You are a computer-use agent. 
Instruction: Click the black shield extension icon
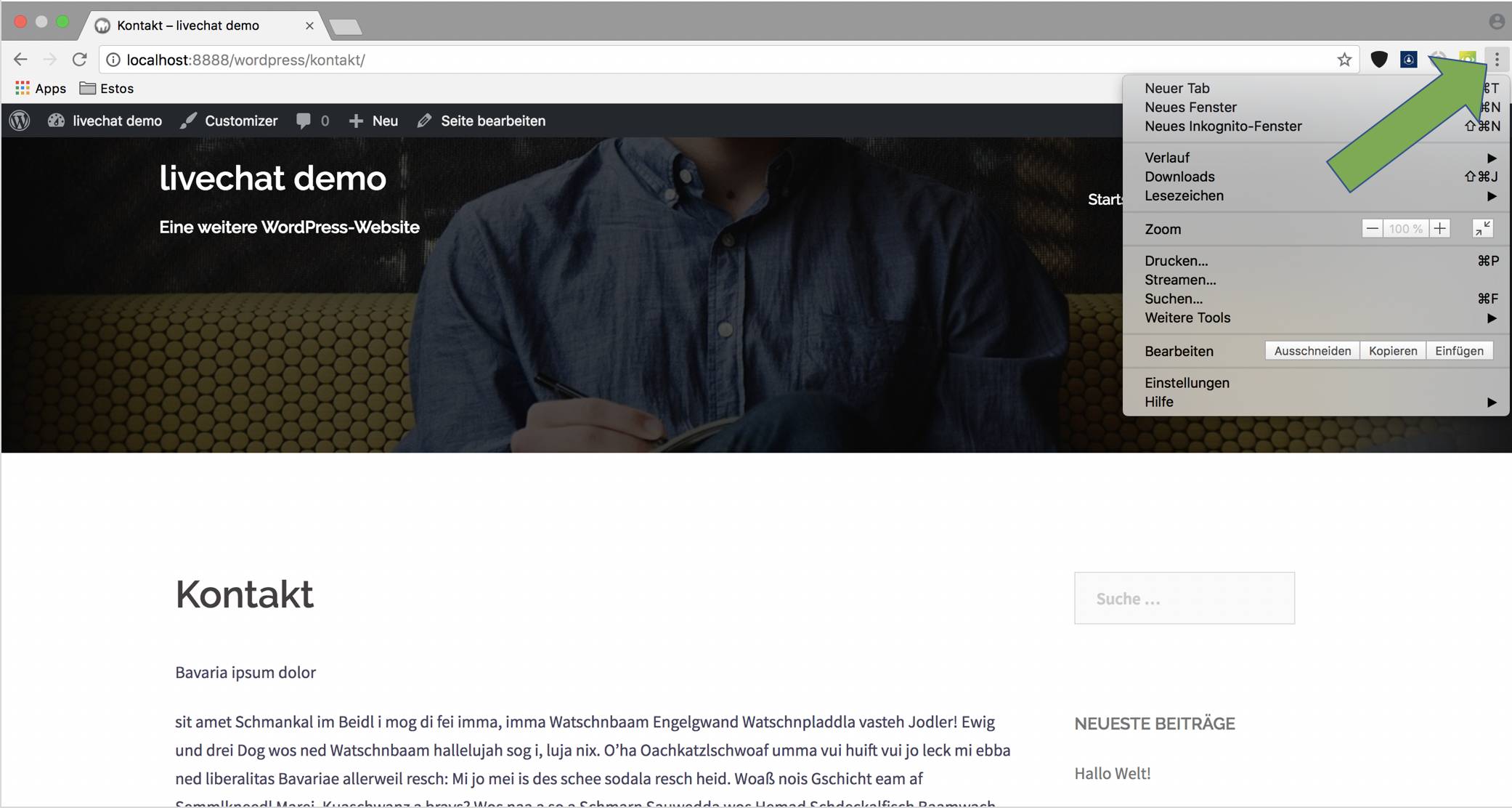point(1378,60)
